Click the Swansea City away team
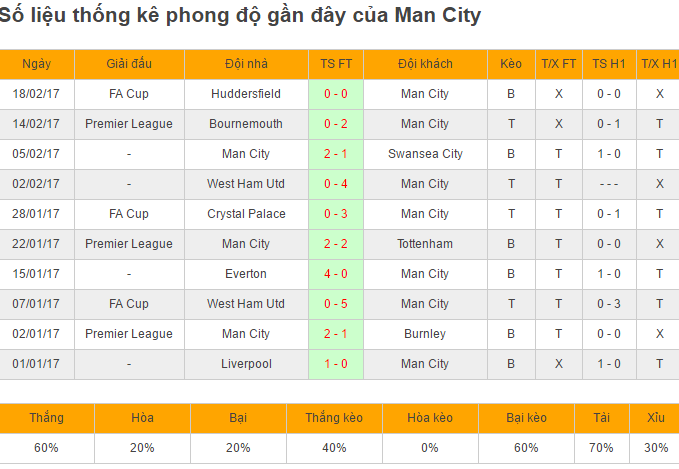 coord(425,154)
